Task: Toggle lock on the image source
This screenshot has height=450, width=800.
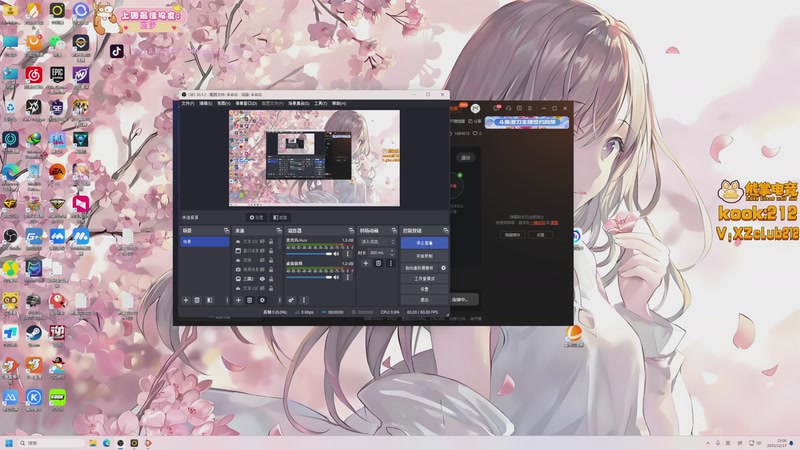Action: coord(271,279)
